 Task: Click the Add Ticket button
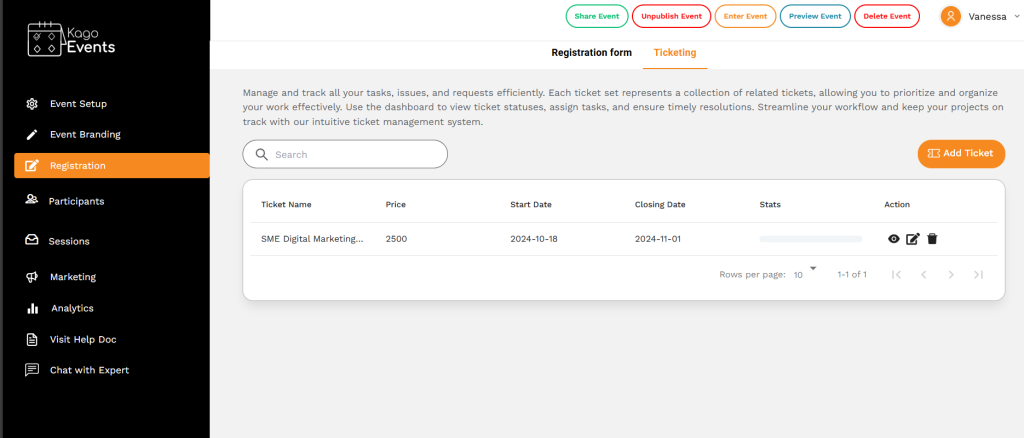pos(960,153)
